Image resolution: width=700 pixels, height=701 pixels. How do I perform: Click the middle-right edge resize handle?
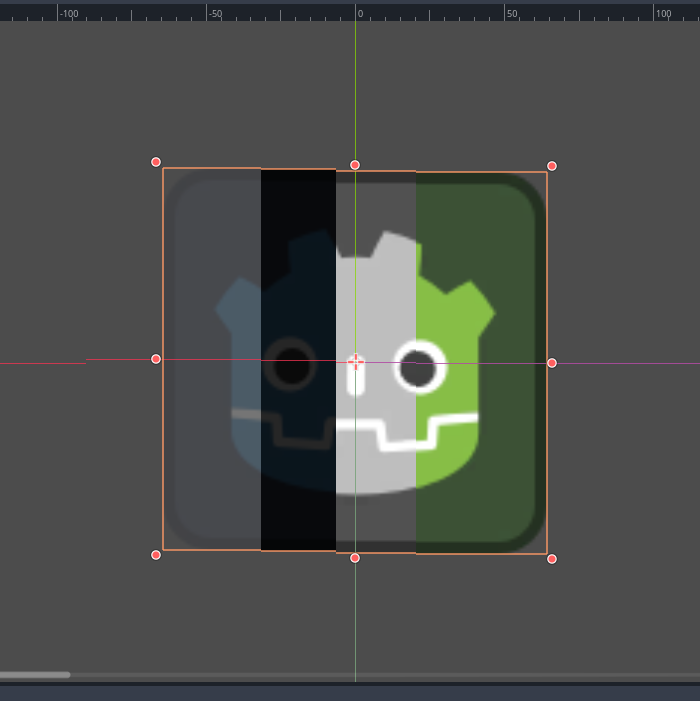[x=552, y=363]
